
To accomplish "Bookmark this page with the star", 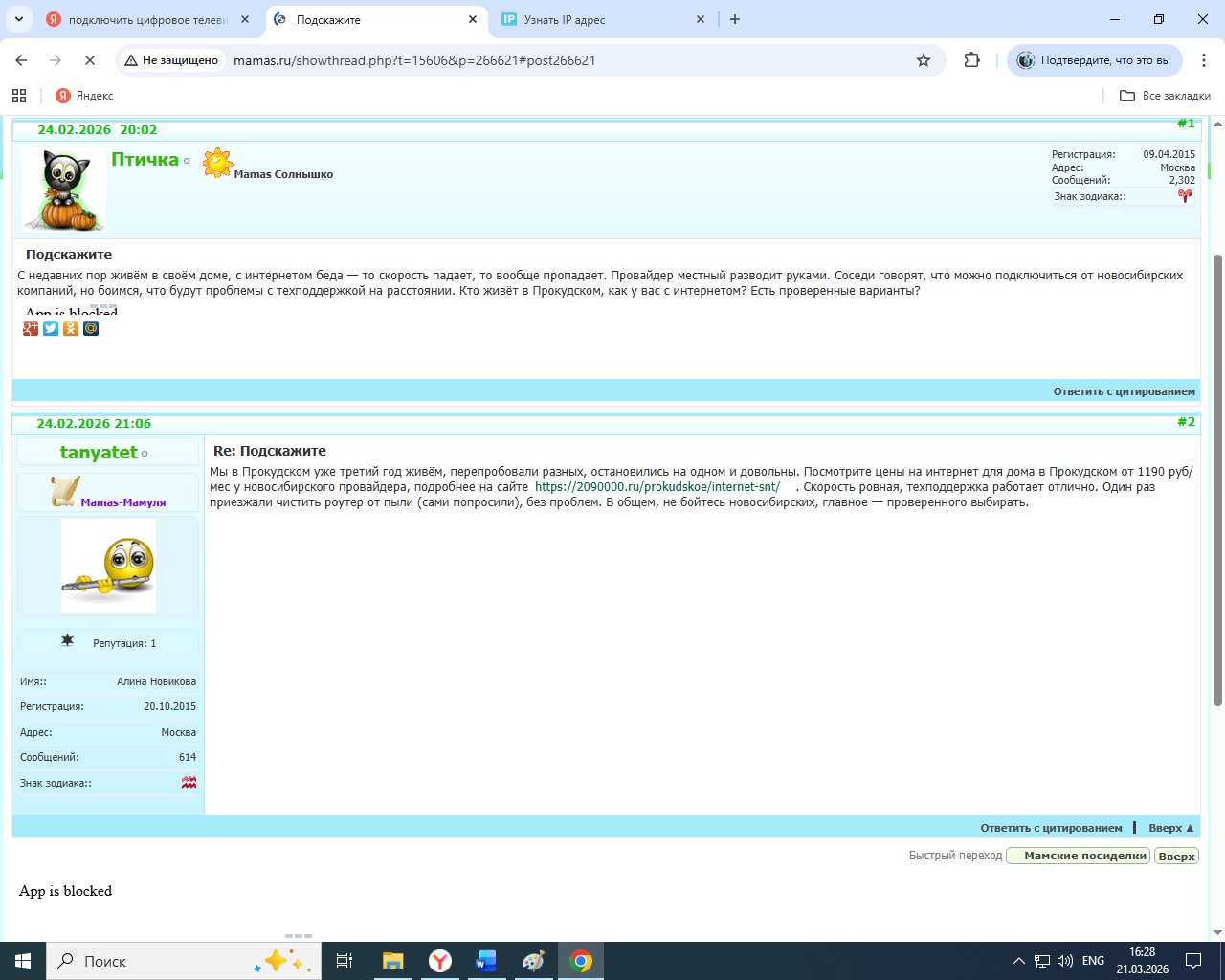I will (x=924, y=60).
